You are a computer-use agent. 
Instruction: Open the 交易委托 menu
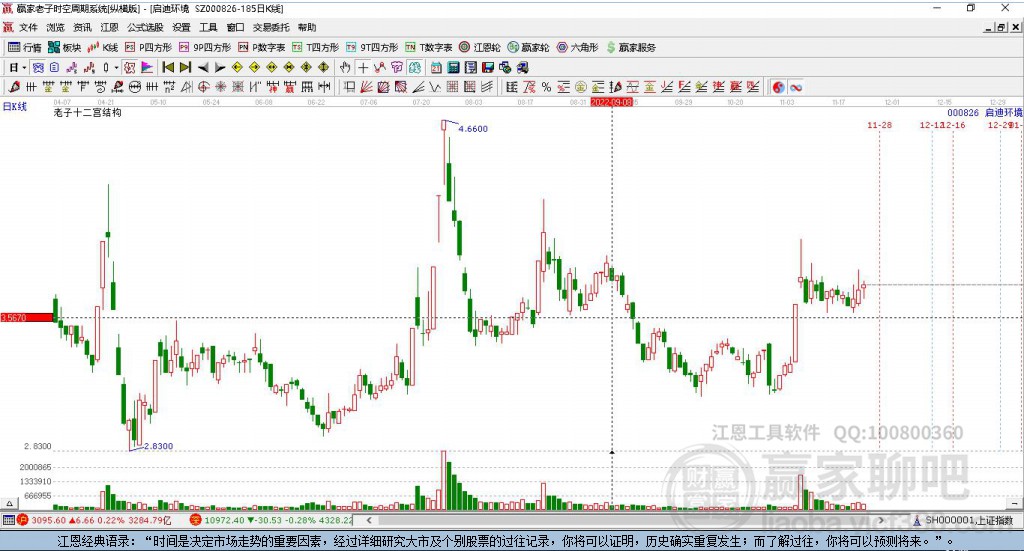pos(271,27)
